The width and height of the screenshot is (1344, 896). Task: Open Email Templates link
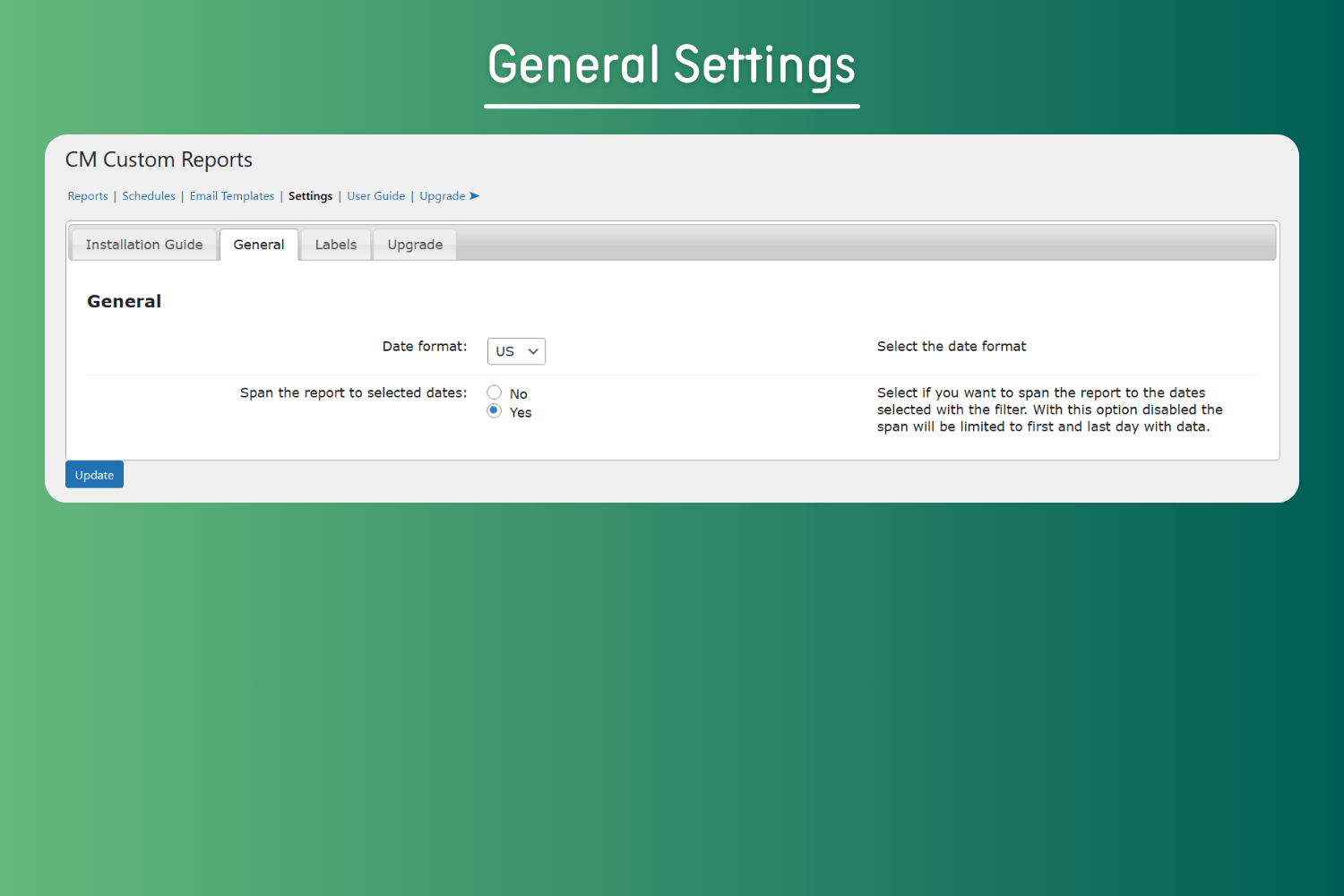point(232,196)
